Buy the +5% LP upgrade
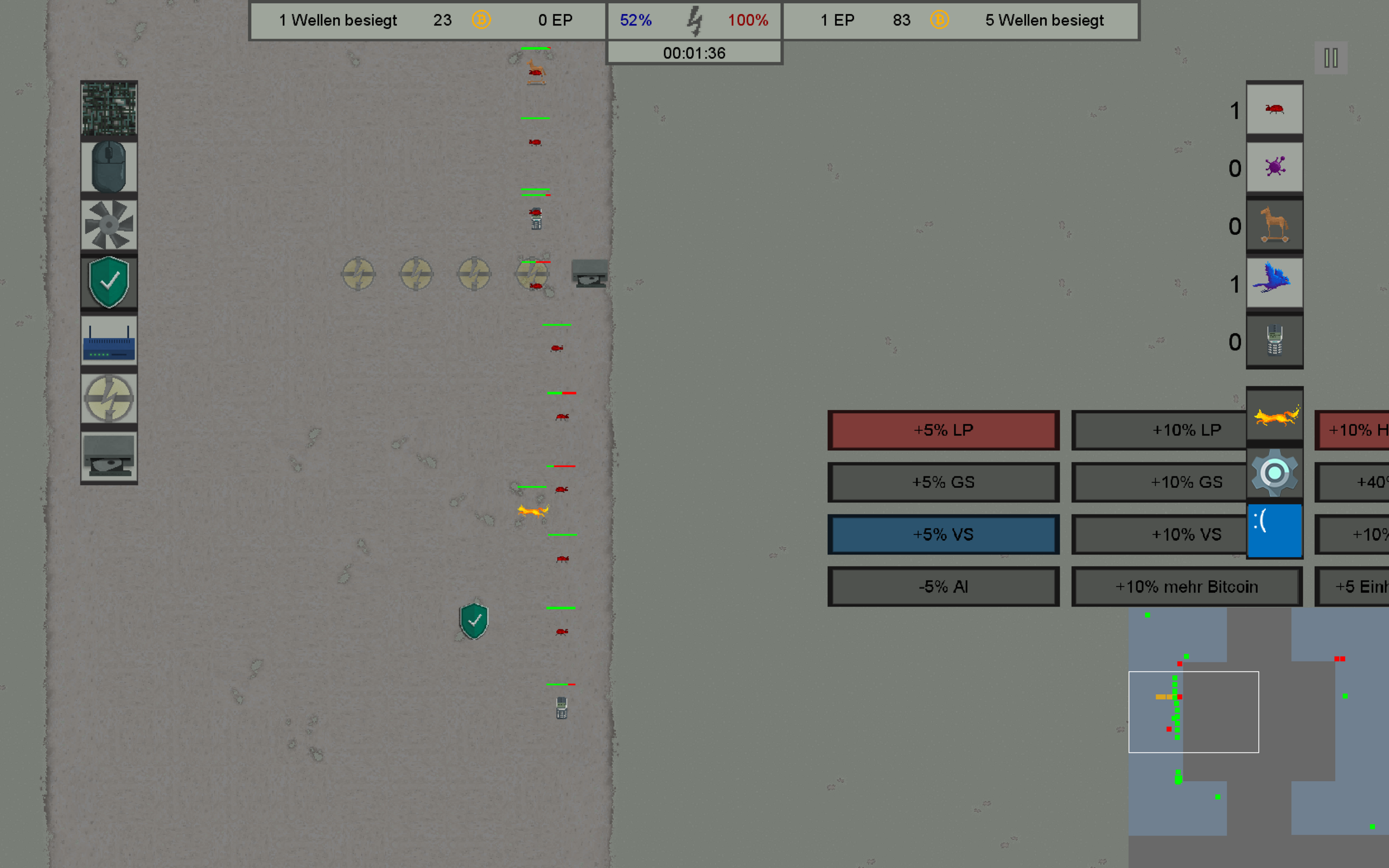The height and width of the screenshot is (868, 1389). (943, 430)
